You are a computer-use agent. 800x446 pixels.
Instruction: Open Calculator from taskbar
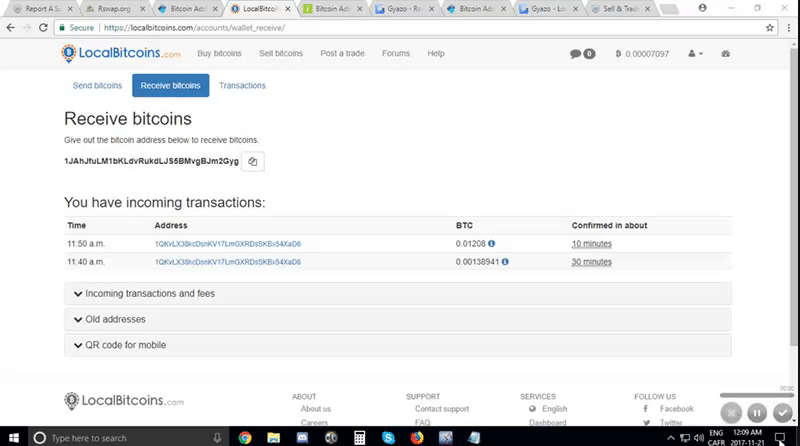click(360, 438)
